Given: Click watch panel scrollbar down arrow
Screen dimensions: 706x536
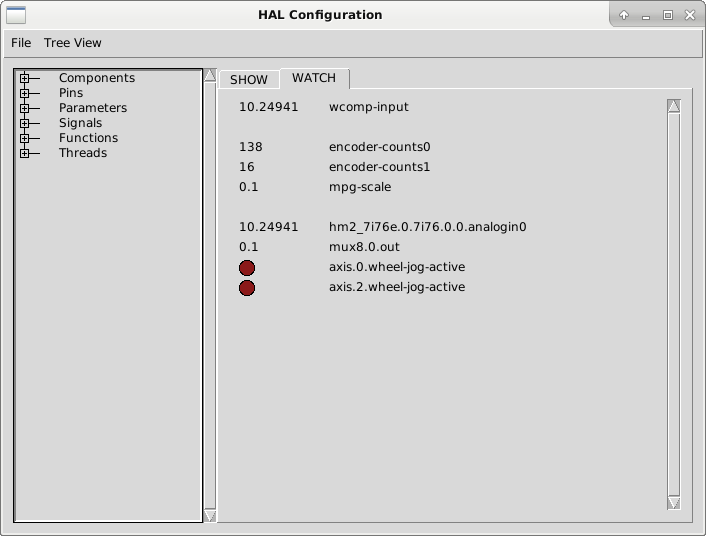Looking at the screenshot, I should click(x=674, y=503).
